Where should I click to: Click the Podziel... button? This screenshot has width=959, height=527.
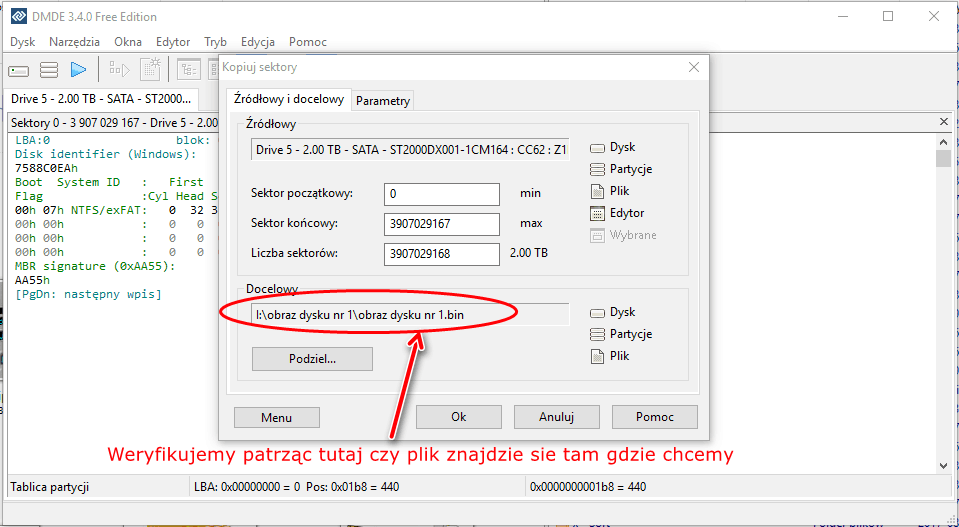[312, 358]
